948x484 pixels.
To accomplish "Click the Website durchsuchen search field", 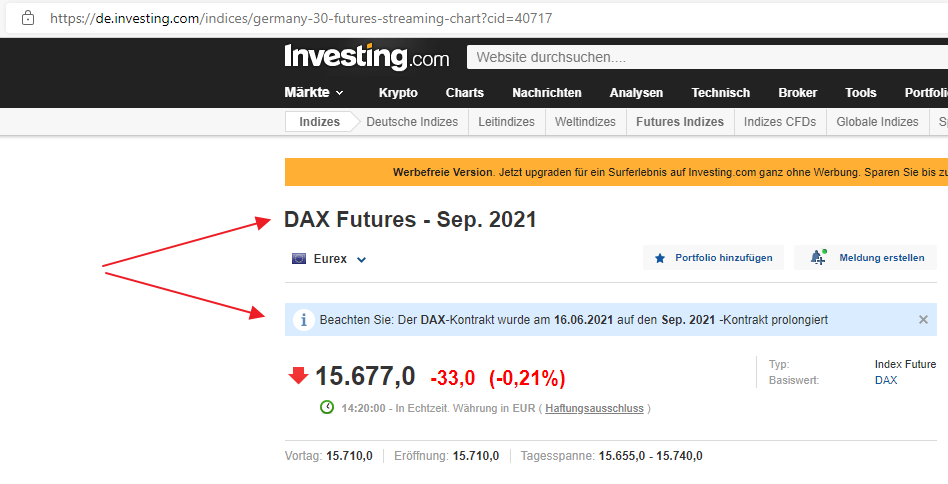I will coord(700,58).
